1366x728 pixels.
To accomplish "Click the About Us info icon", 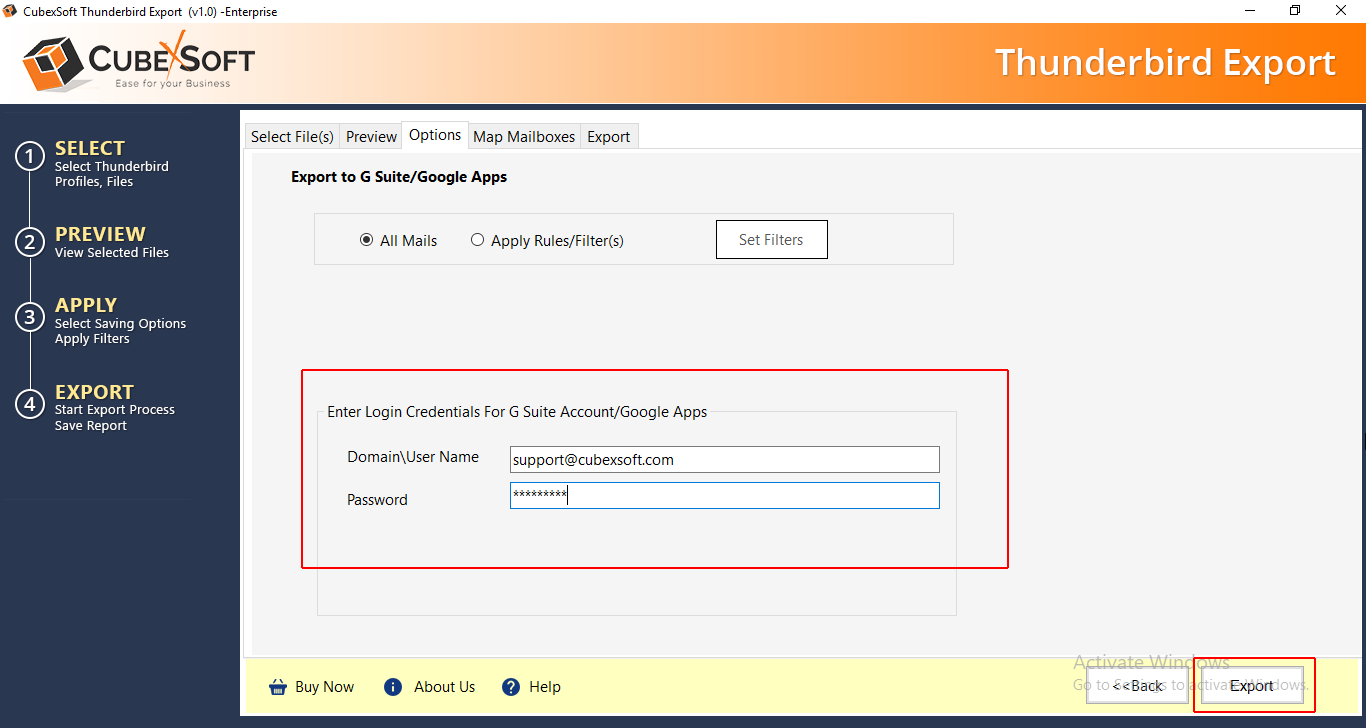I will click(x=393, y=687).
